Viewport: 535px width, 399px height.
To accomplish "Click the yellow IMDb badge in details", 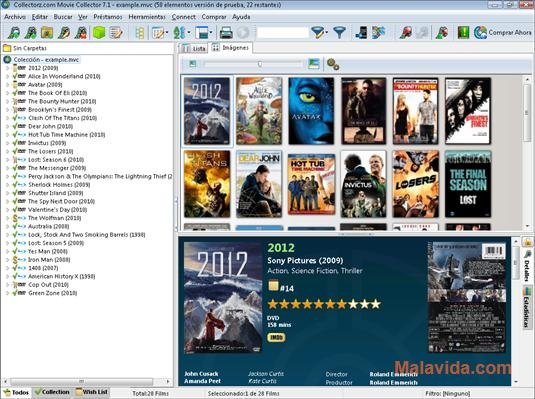I will 276,337.
